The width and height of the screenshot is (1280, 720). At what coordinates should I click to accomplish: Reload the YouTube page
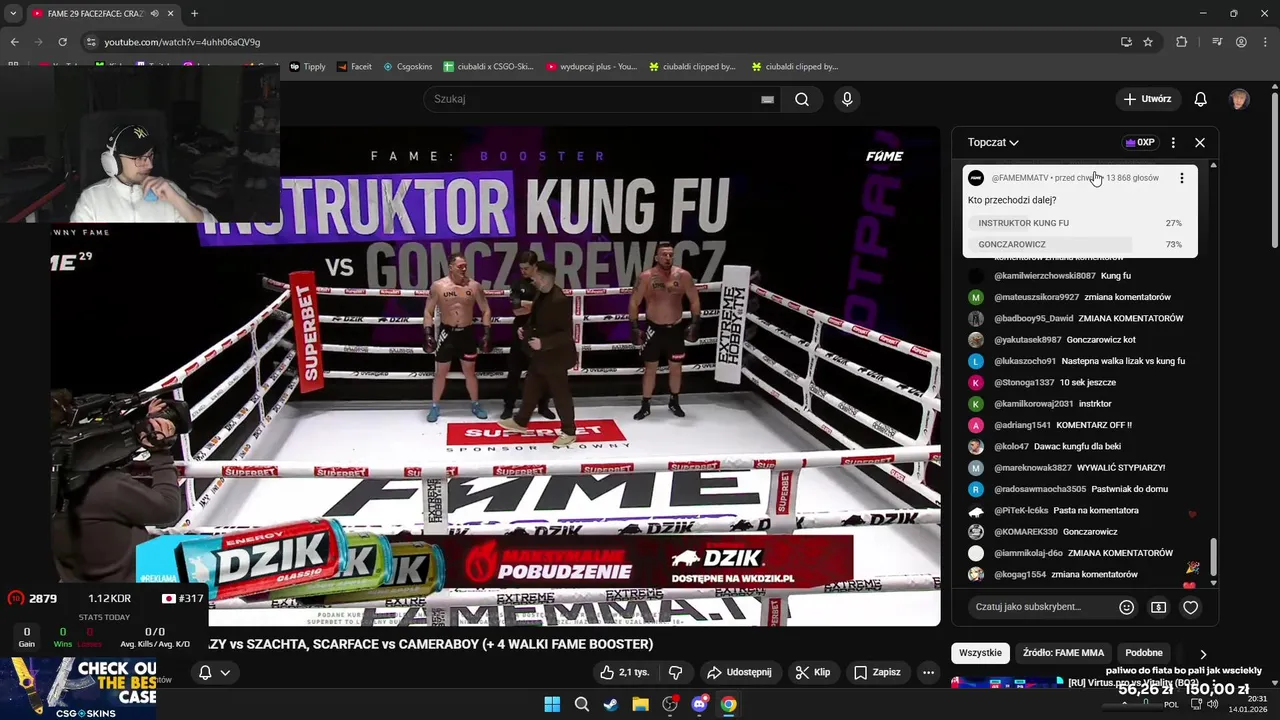[62, 42]
